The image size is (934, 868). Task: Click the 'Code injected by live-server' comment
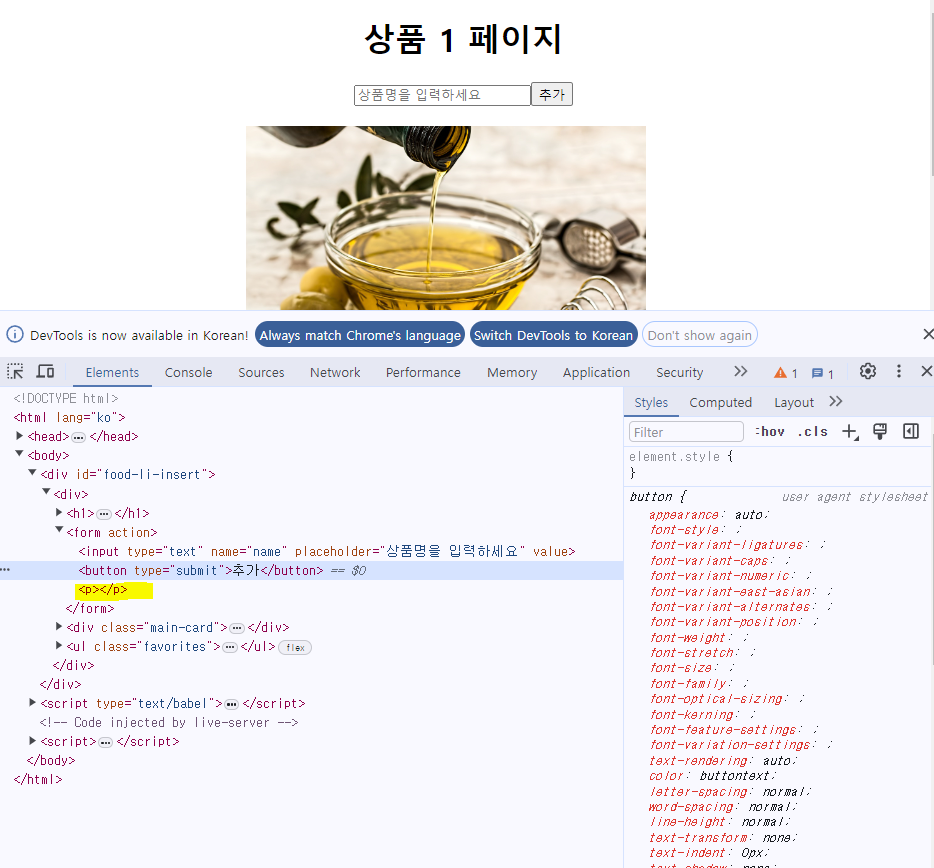pos(169,722)
